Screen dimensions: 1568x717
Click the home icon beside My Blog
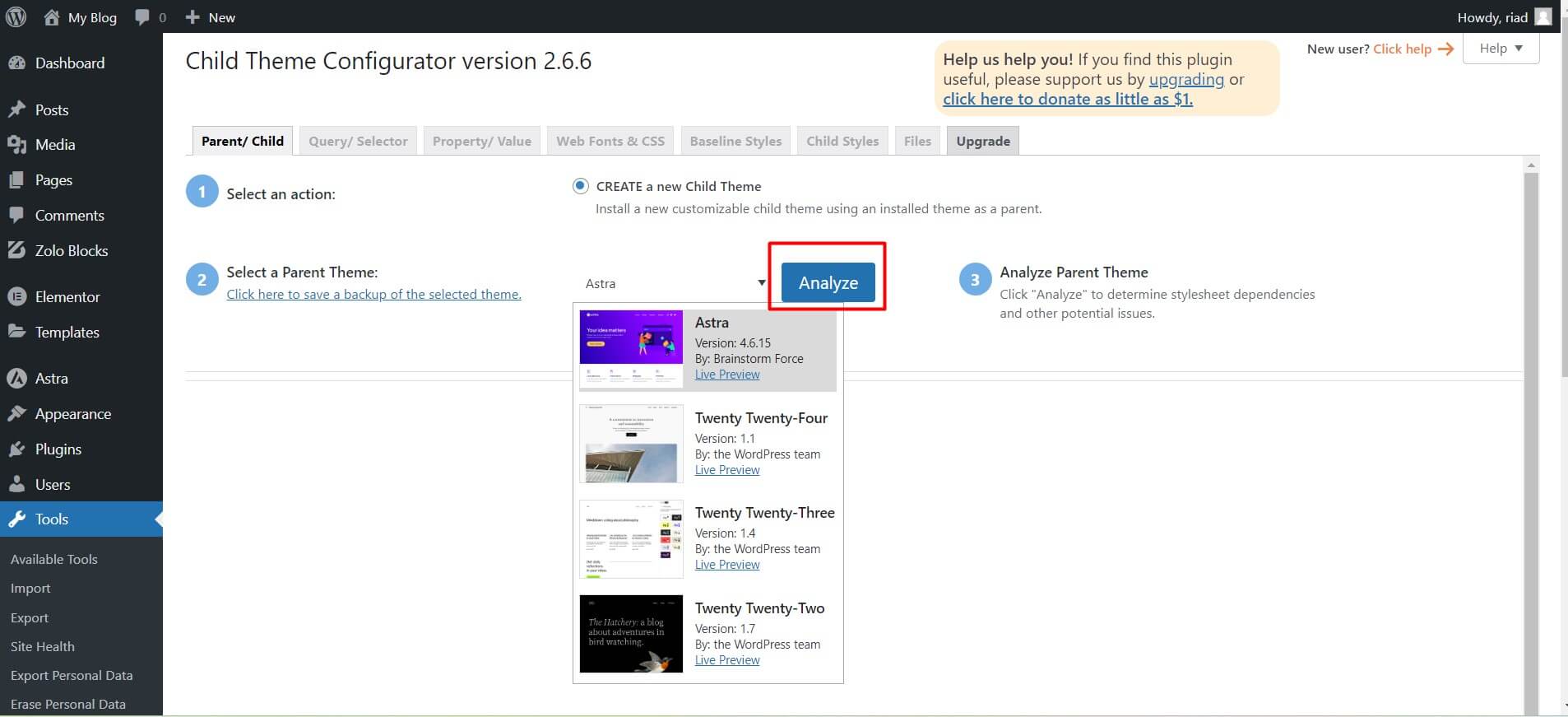(x=52, y=17)
